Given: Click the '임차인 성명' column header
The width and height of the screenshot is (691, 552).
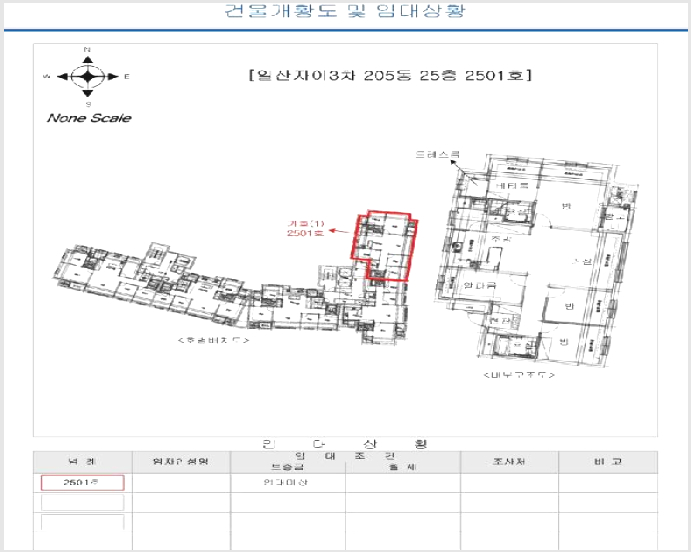Looking at the screenshot, I should pyautogui.click(x=181, y=462).
